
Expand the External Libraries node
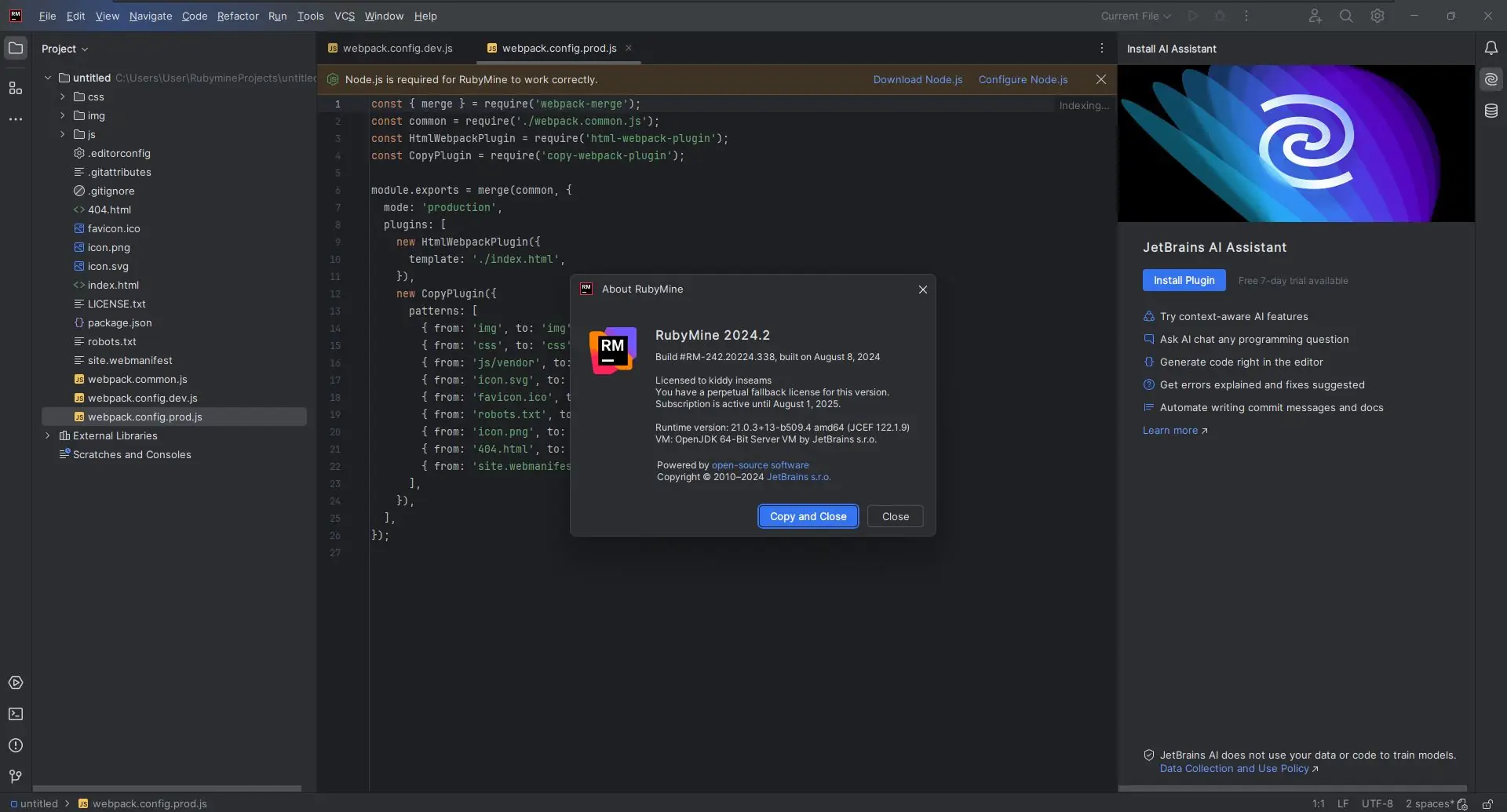click(x=48, y=435)
